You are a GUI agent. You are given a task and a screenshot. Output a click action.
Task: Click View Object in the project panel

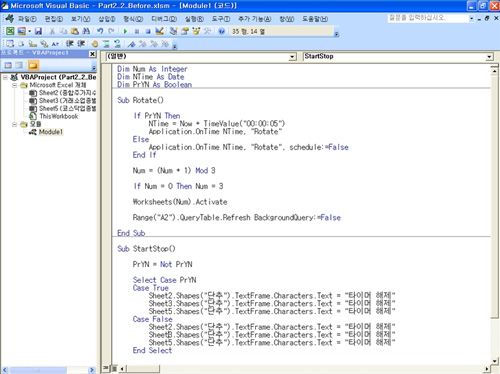coord(19,65)
